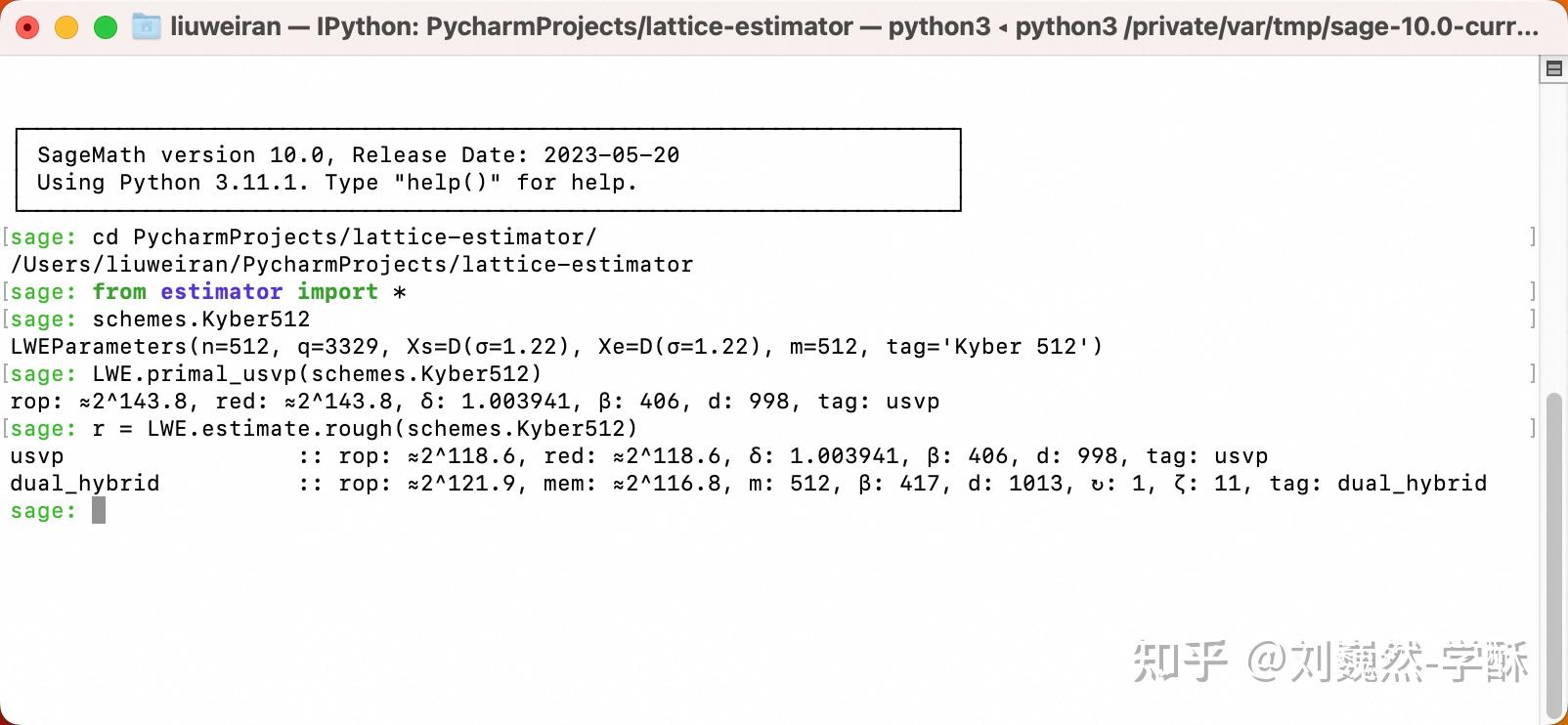
Task: Click the 'dual_hybrid' label in the results
Action: coord(85,484)
